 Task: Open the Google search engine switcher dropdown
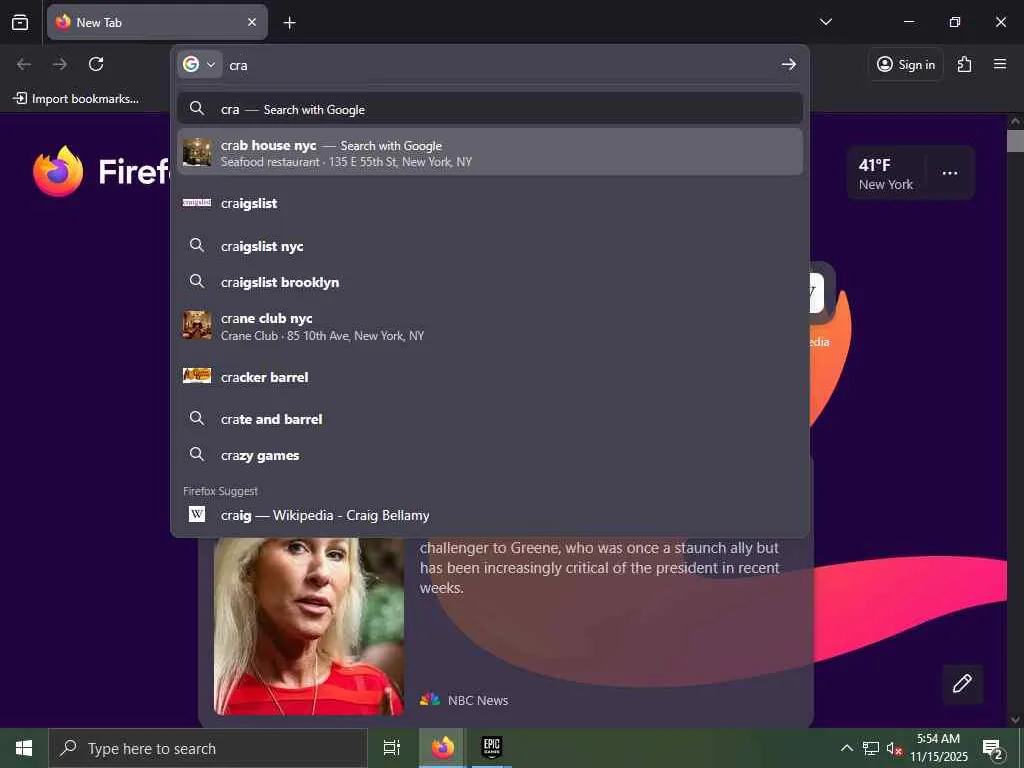pyautogui.click(x=199, y=65)
